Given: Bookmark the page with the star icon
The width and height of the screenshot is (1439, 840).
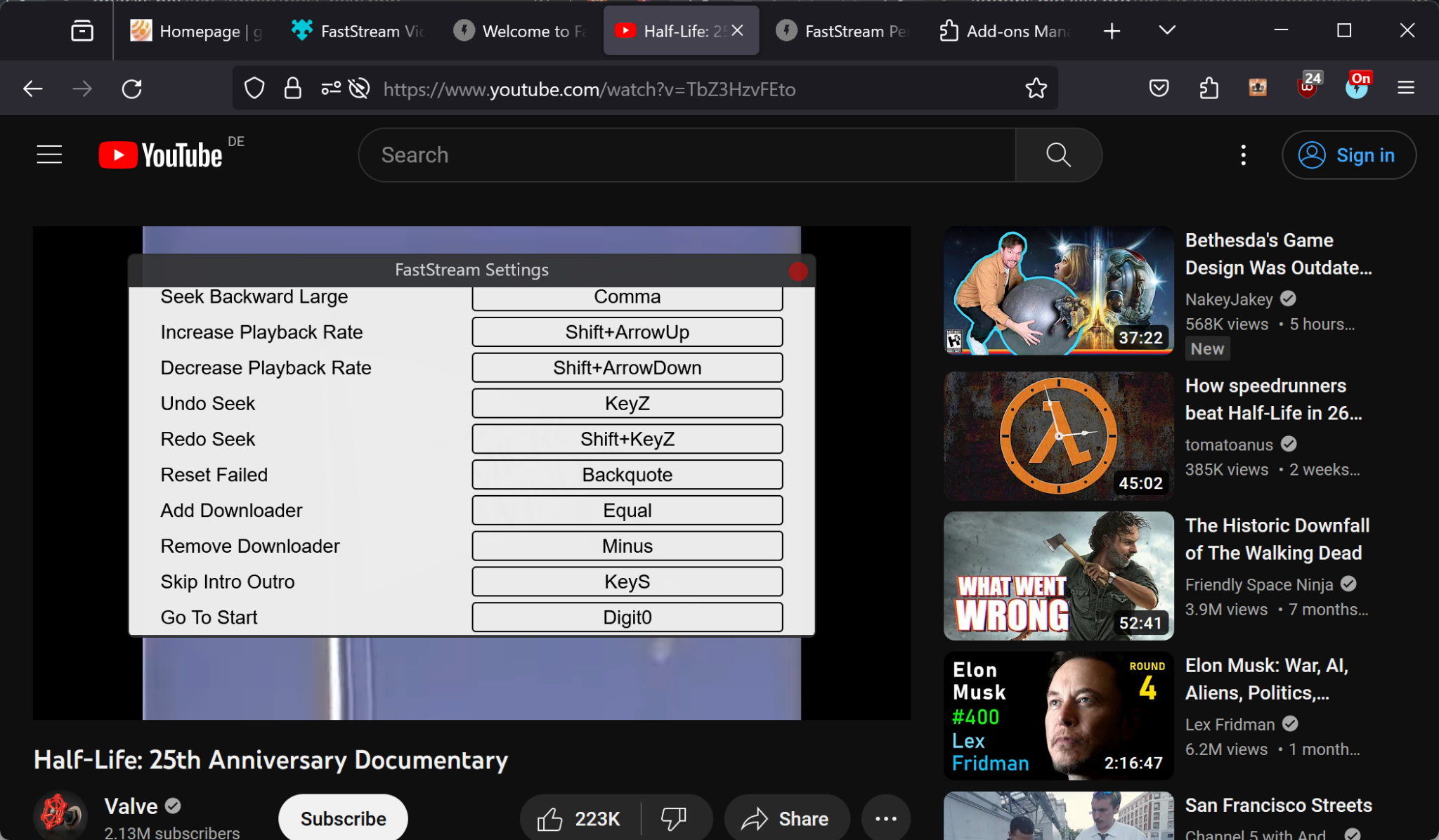Looking at the screenshot, I should click(x=1035, y=88).
